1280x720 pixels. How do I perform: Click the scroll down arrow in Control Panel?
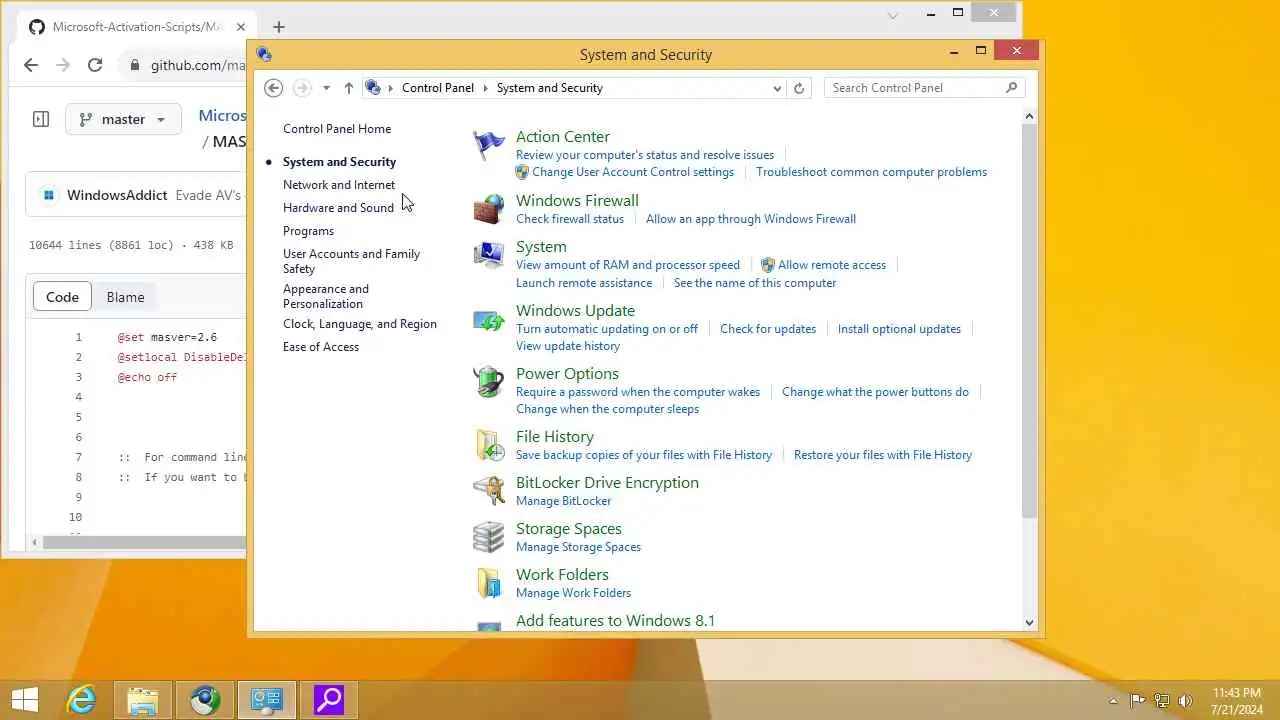[x=1030, y=622]
